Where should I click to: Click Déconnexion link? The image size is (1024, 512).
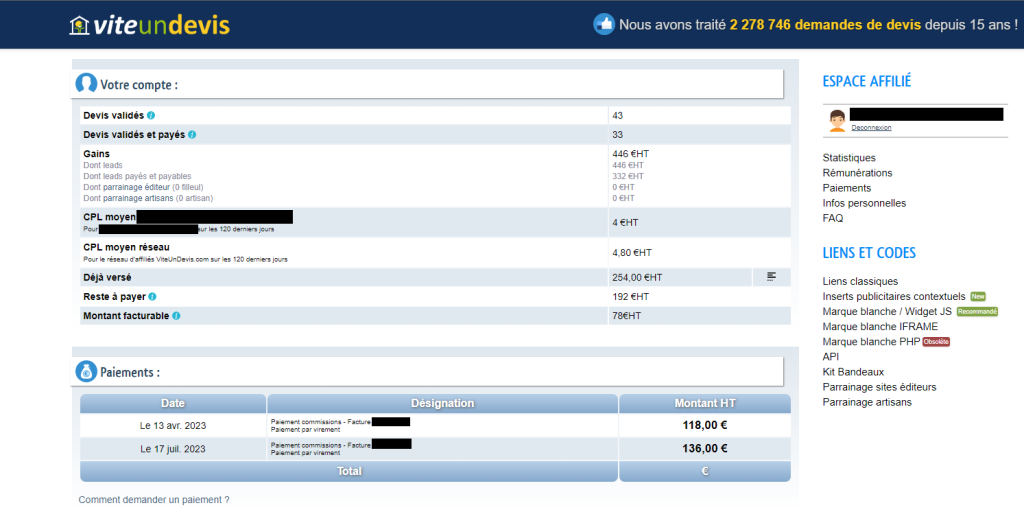(871, 128)
